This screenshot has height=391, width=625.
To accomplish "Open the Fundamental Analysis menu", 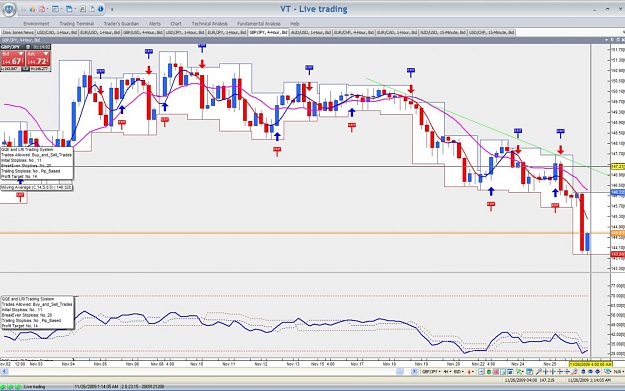I will pyautogui.click(x=259, y=24).
